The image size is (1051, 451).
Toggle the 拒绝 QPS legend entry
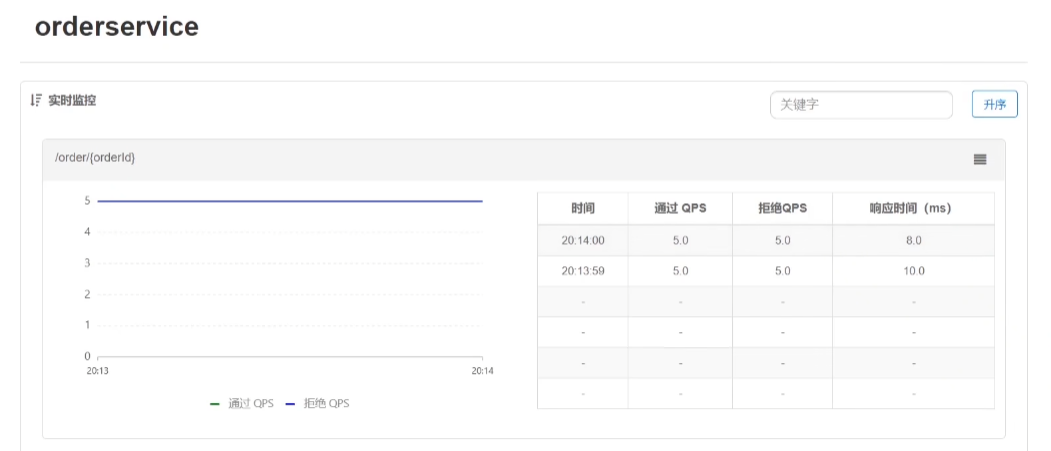click(318, 404)
